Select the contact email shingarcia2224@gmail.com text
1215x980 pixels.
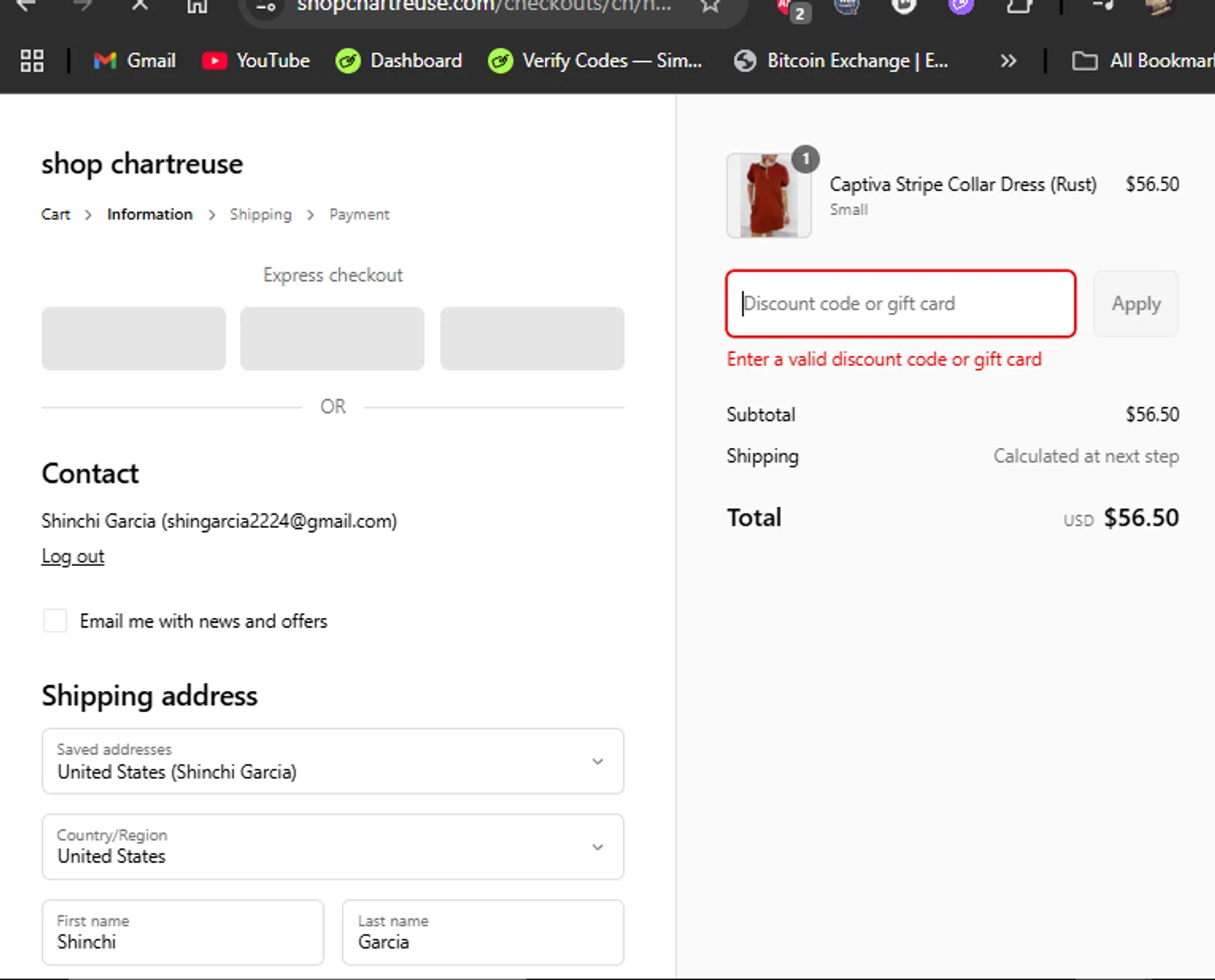279,521
